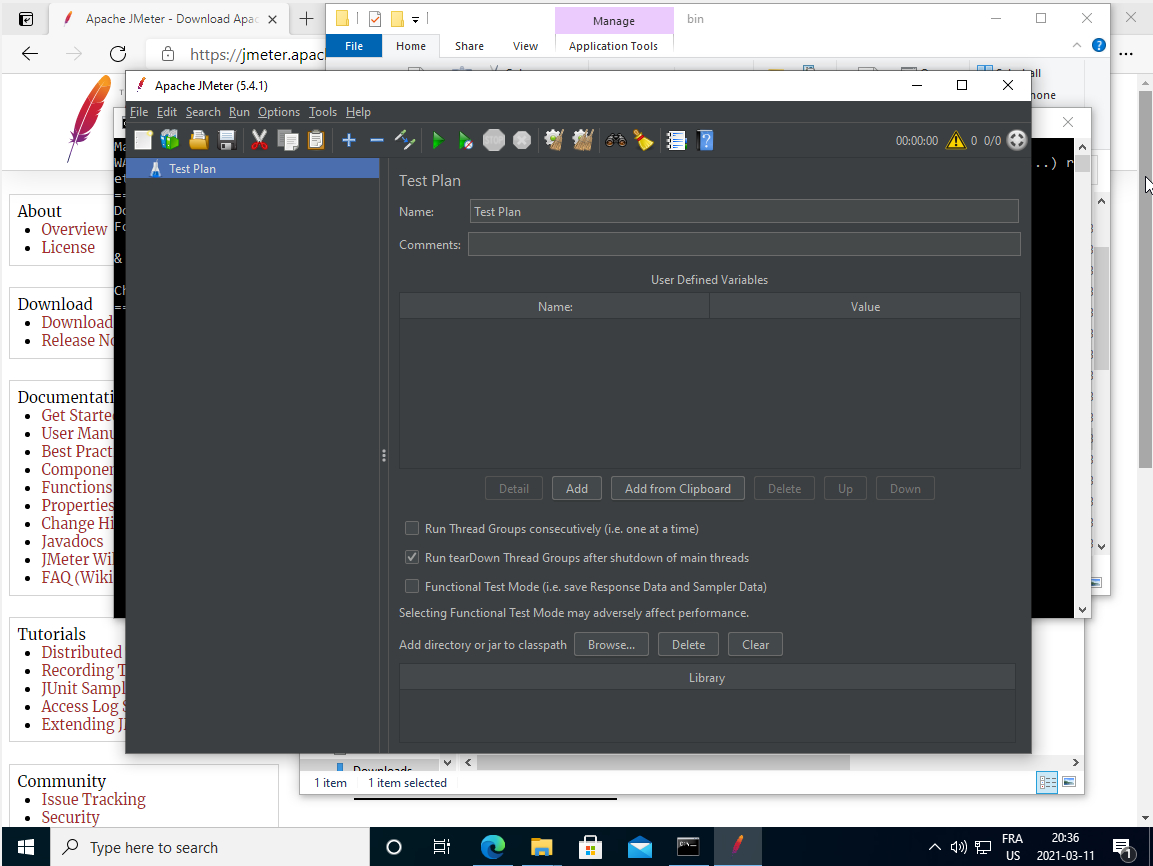The image size is (1153, 866).
Task: Open Issue Tracking link on webpage
Action: [x=93, y=799]
